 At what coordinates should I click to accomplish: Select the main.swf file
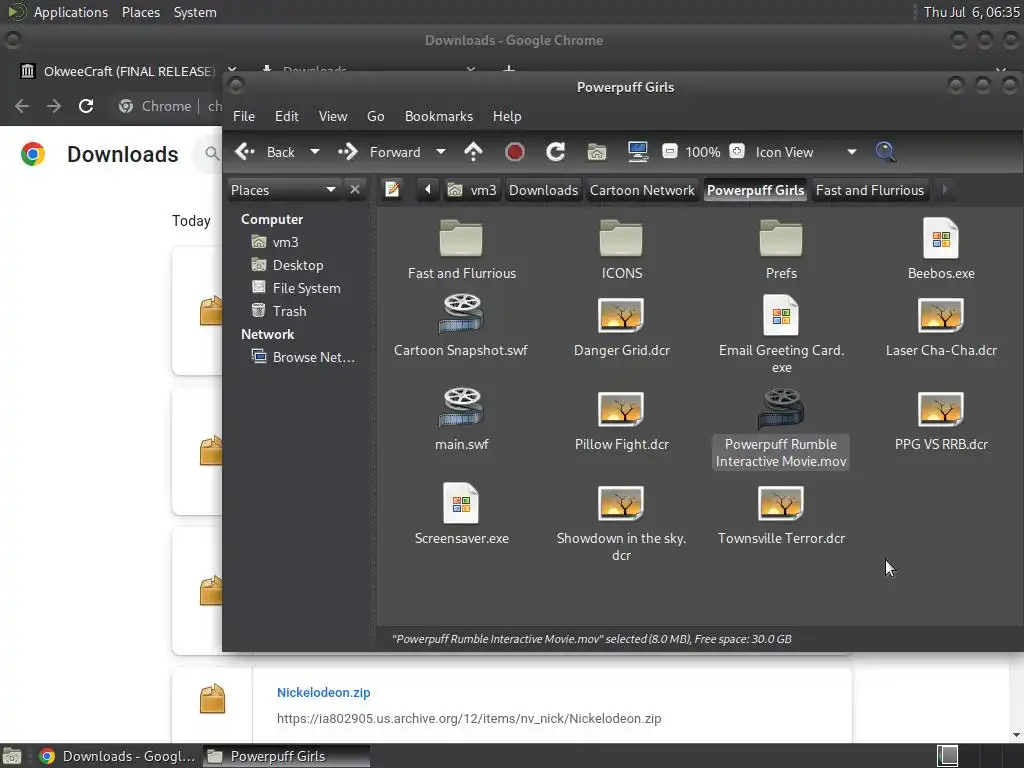coord(461,420)
